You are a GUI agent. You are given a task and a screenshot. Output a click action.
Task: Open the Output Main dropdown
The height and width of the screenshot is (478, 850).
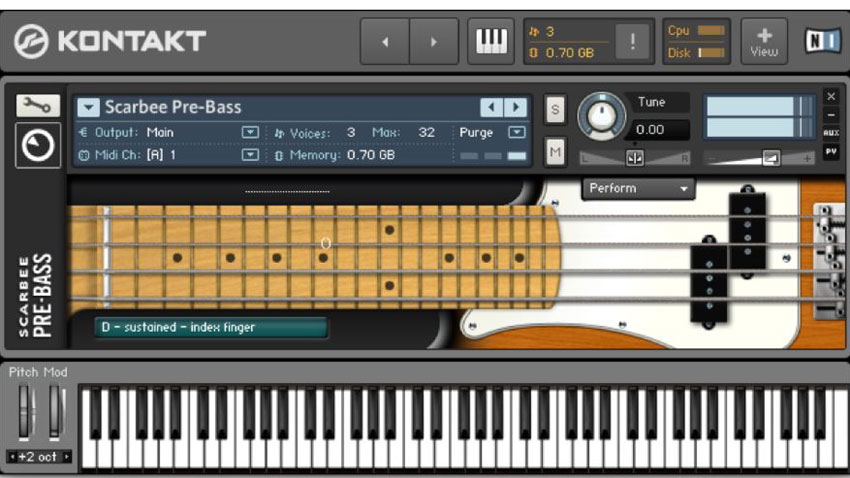250,132
